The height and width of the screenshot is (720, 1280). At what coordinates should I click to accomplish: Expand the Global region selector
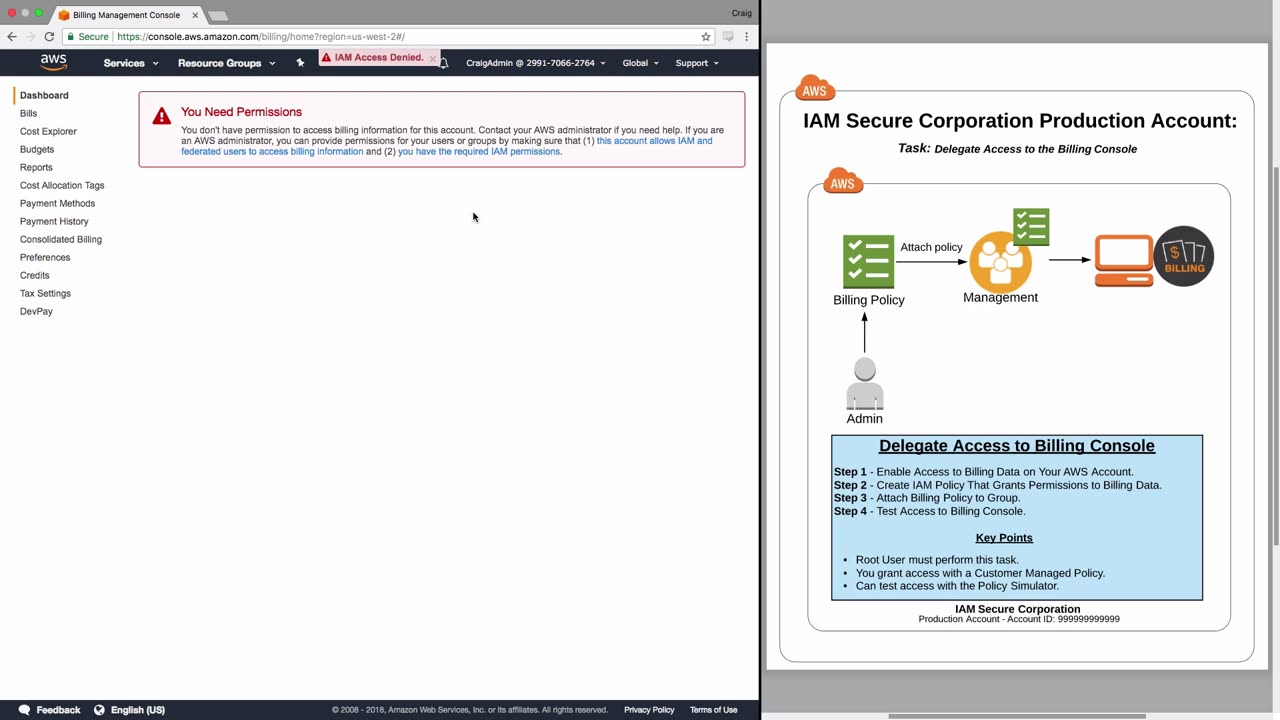(640, 63)
